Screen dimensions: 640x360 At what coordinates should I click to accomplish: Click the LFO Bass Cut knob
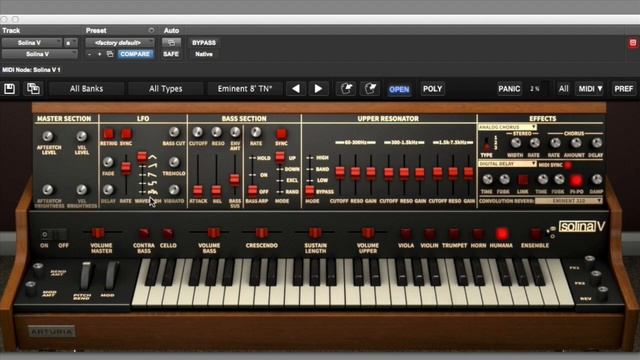tap(174, 132)
